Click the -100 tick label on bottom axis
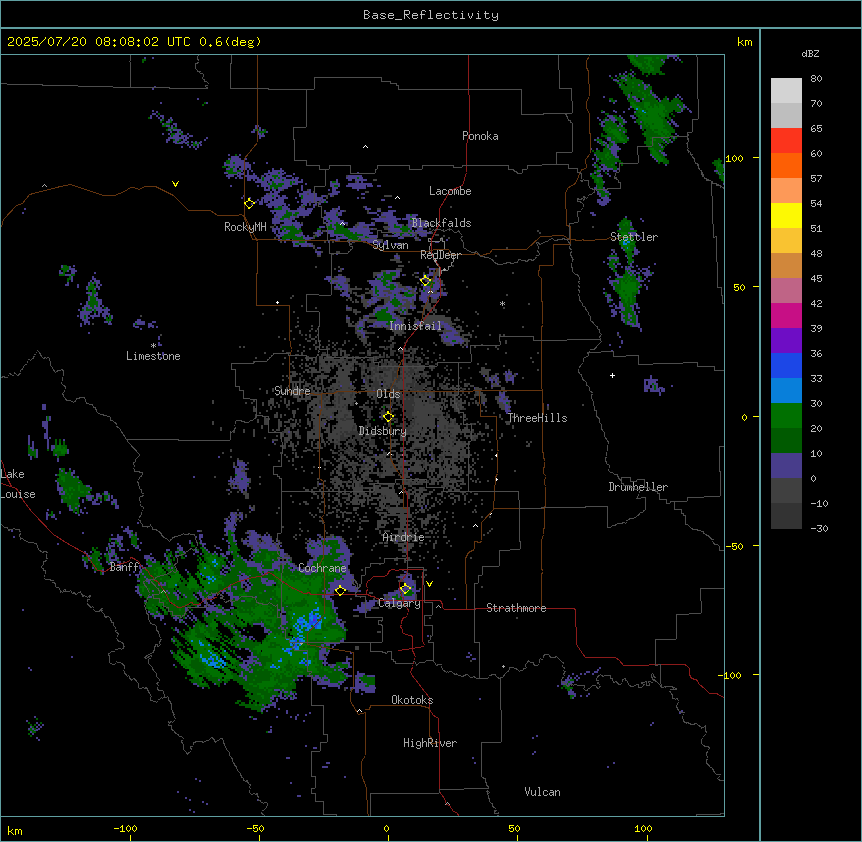862x842 pixels. pos(126,828)
